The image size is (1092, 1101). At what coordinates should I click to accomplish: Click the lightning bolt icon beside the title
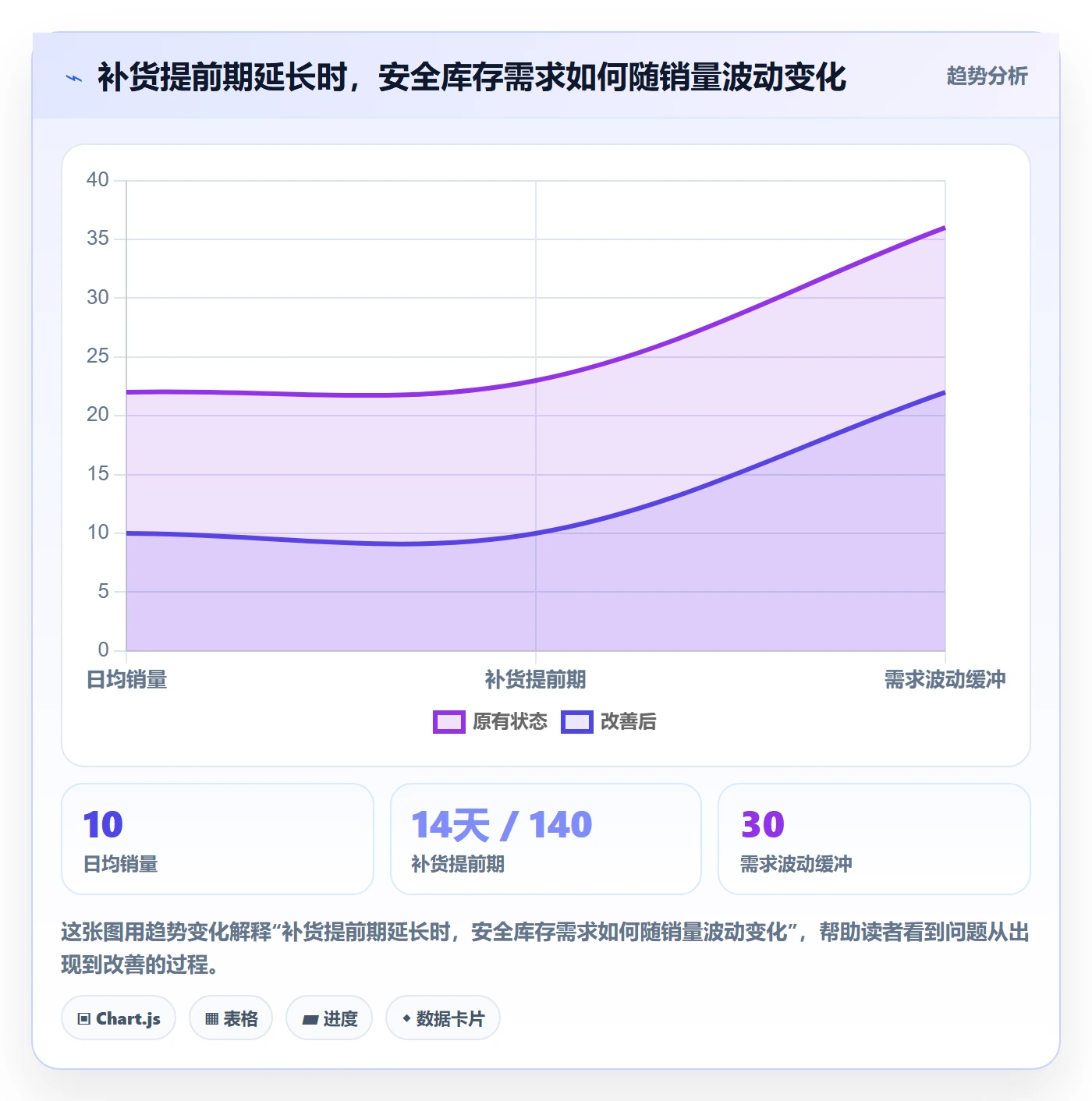[x=74, y=78]
